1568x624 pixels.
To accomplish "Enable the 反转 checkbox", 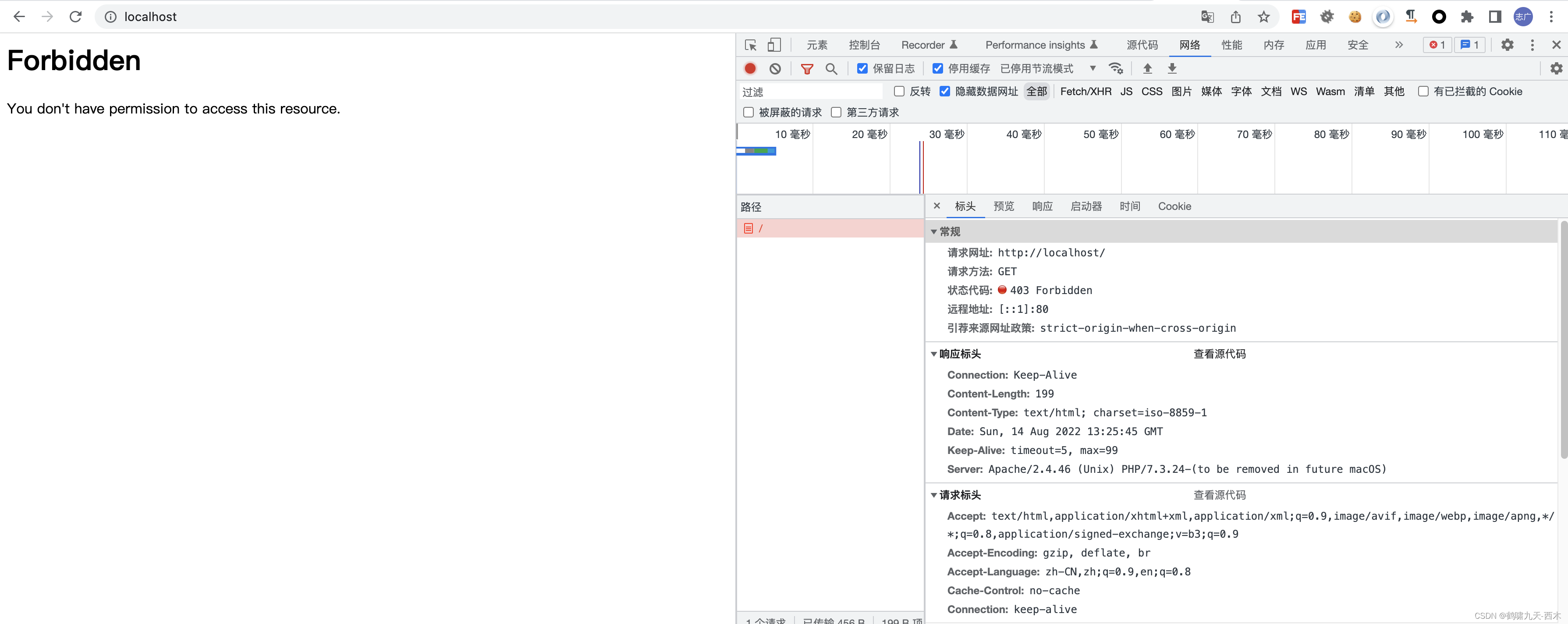I will 899,91.
